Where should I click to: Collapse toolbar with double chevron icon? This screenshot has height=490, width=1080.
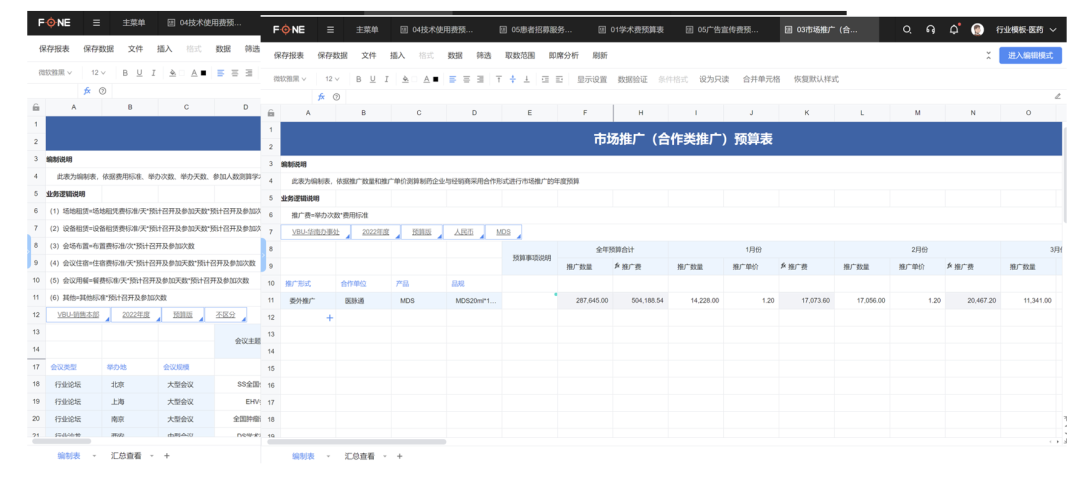[988, 55]
